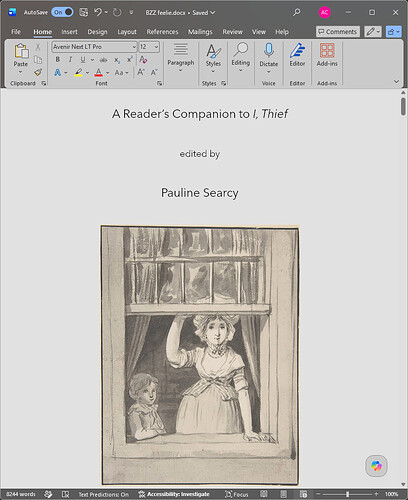
Task: Open the File tab
Action: tap(16, 32)
